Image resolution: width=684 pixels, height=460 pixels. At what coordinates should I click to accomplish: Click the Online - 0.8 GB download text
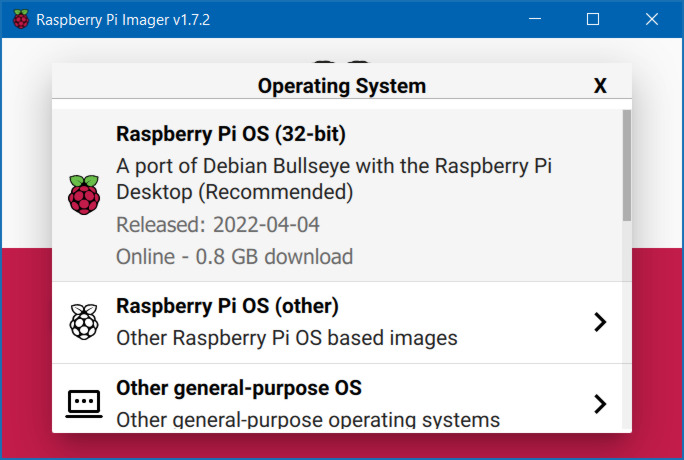[x=234, y=256]
